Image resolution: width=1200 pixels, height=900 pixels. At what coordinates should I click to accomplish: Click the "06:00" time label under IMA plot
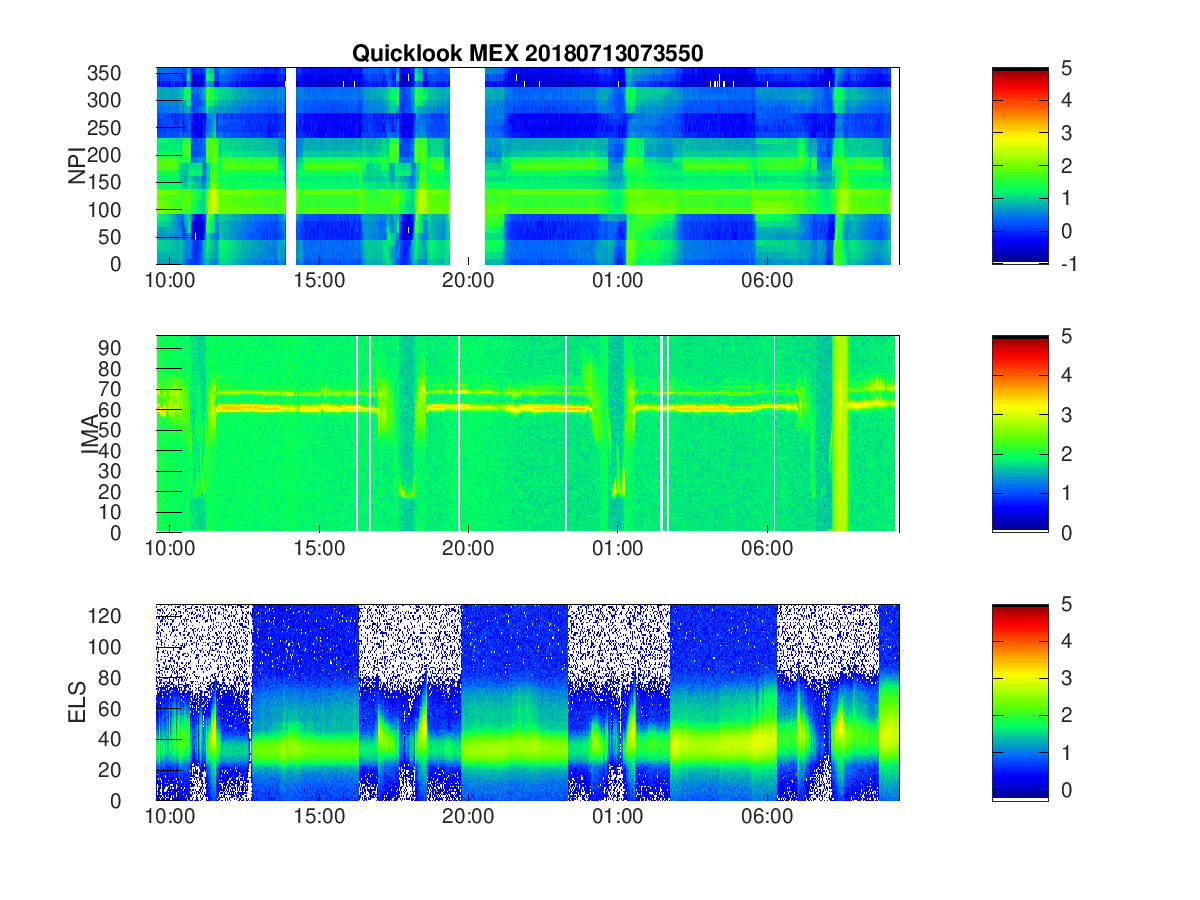767,549
